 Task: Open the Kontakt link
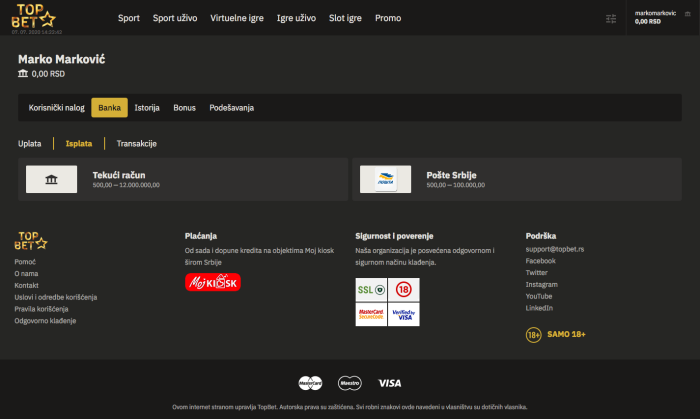pos(26,286)
